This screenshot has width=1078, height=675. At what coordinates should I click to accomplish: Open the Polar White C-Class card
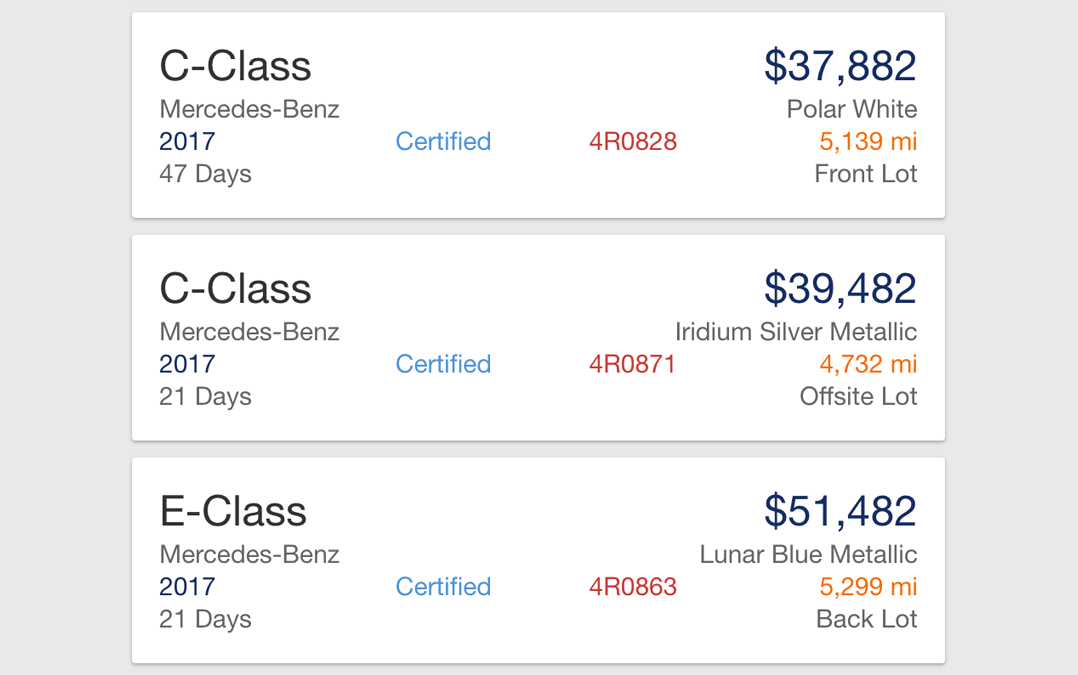click(x=538, y=115)
